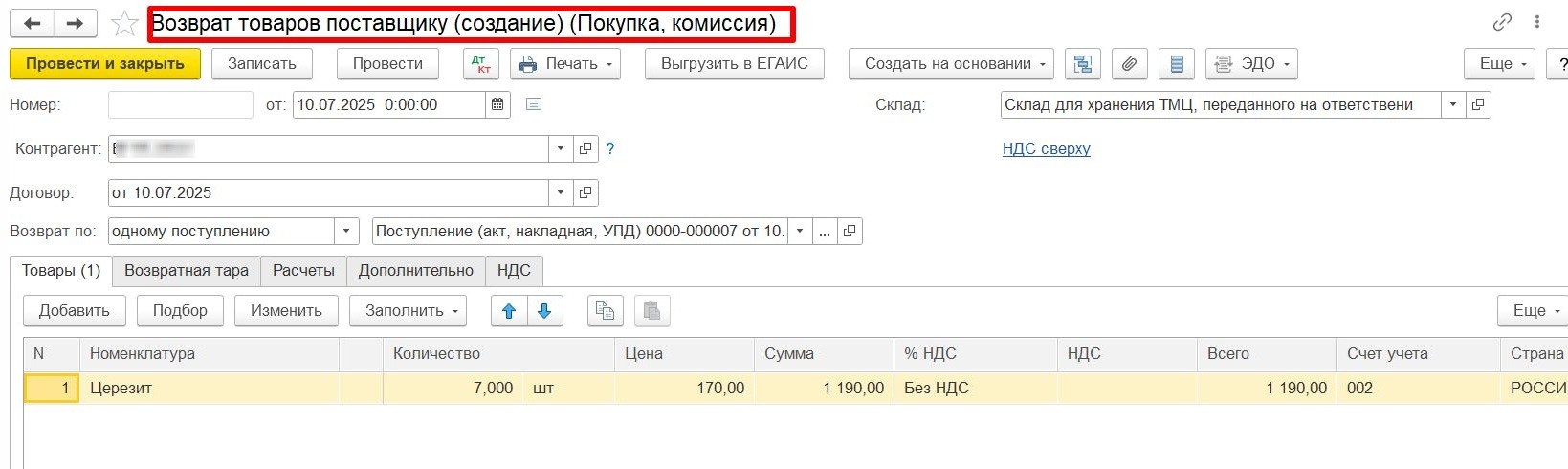The height and width of the screenshot is (469, 1568).
Task: Switch to the Расчеты tab
Action: point(303,271)
